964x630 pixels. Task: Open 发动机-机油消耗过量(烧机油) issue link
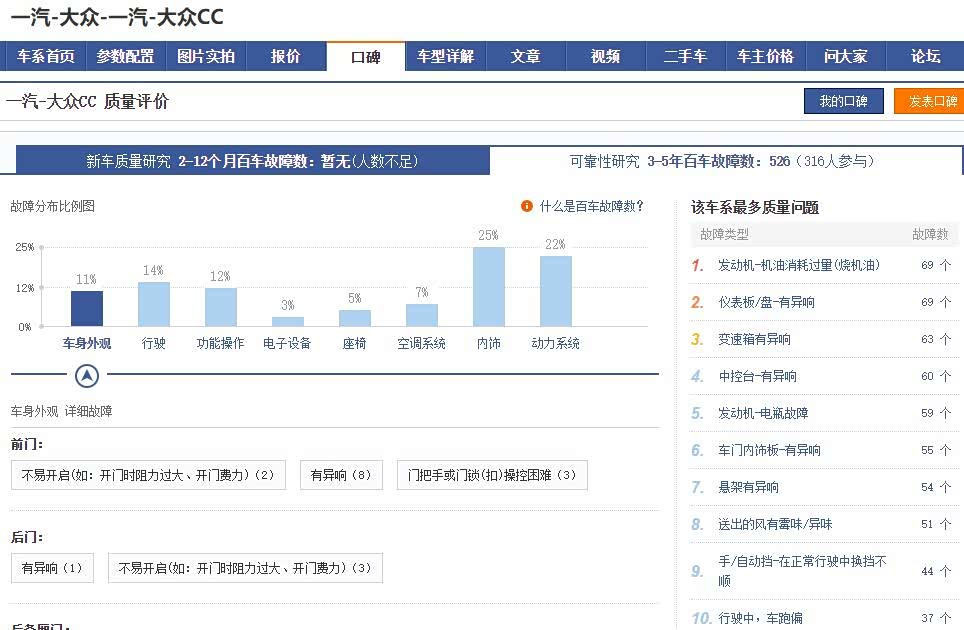798,265
